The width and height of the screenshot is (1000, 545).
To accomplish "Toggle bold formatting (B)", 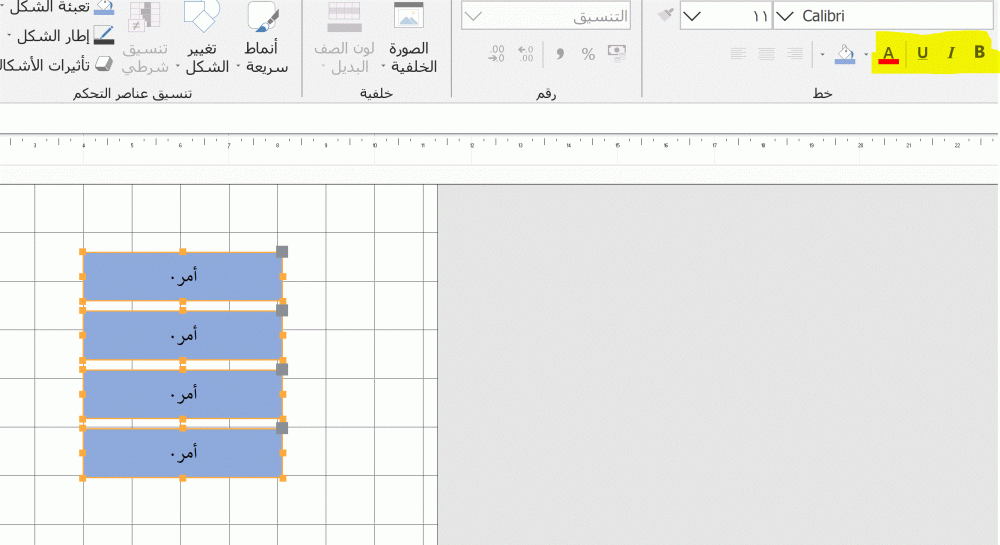I will click(x=979, y=53).
